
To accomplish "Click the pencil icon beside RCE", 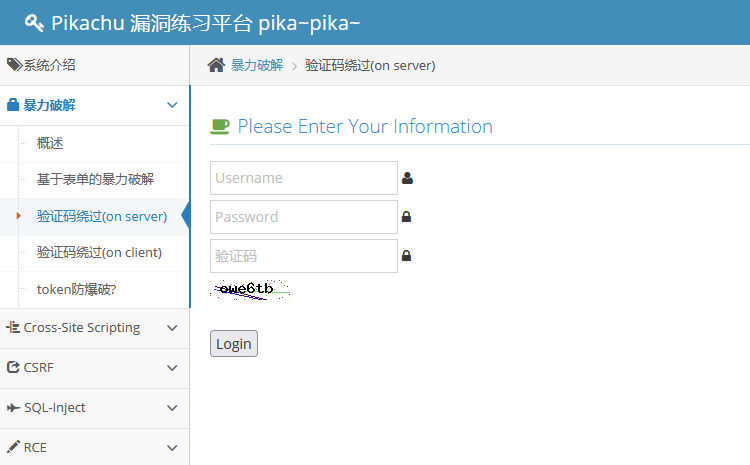I will [14, 447].
